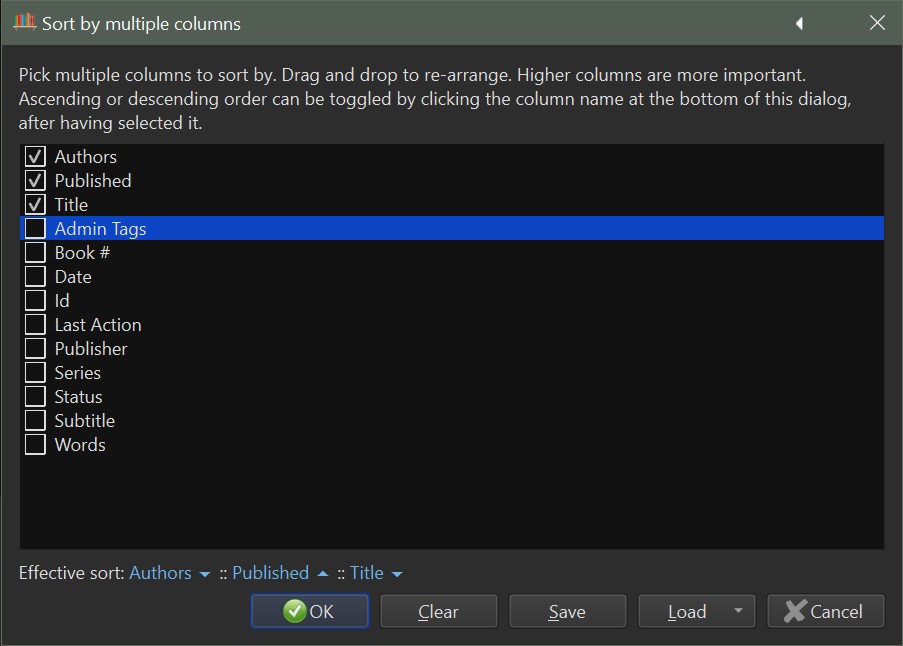Click the Cancel button with X icon
Screen dimensions: 903x646
(825, 611)
